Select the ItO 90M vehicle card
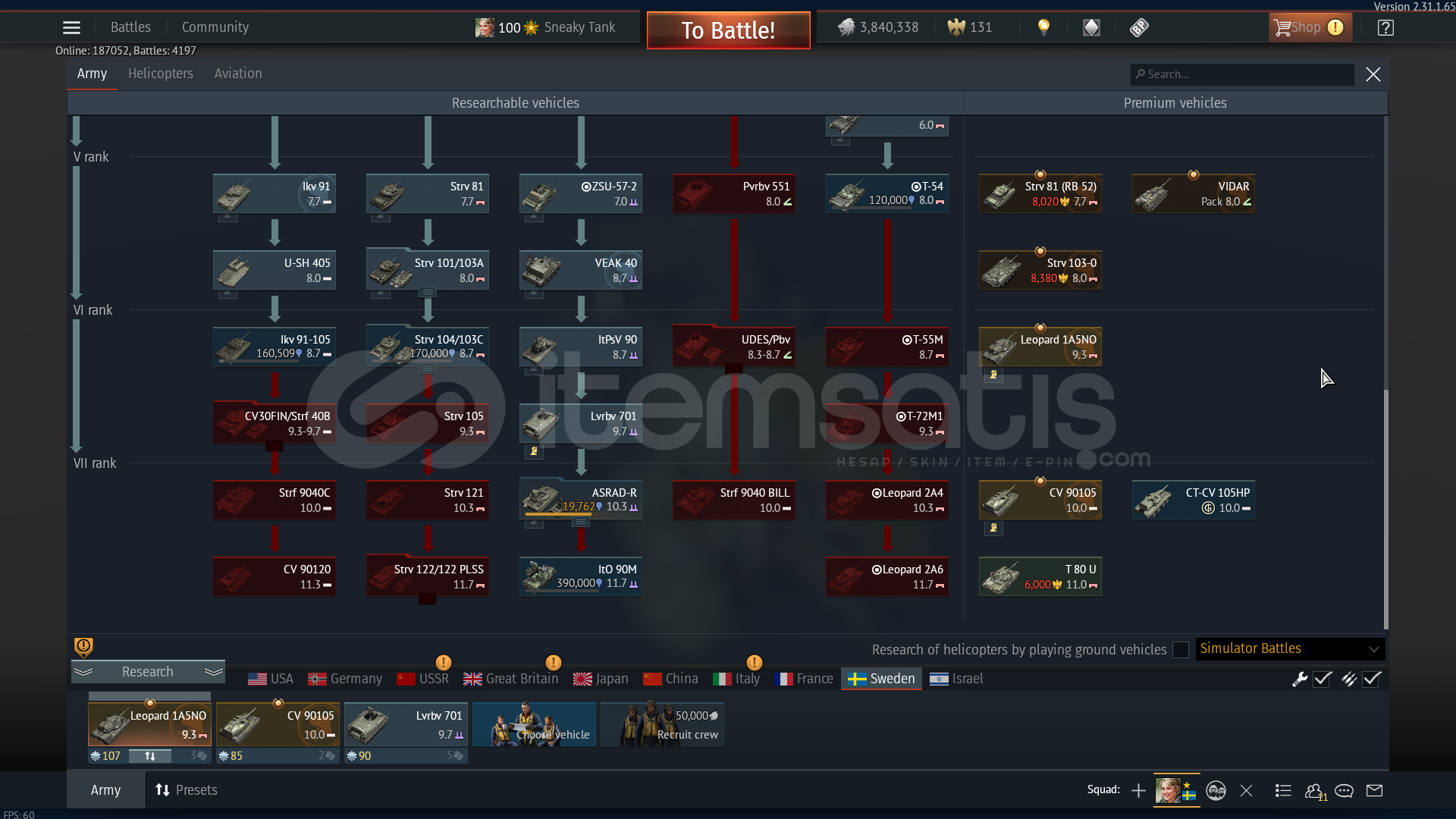The width and height of the screenshot is (1456, 819). pos(581,576)
